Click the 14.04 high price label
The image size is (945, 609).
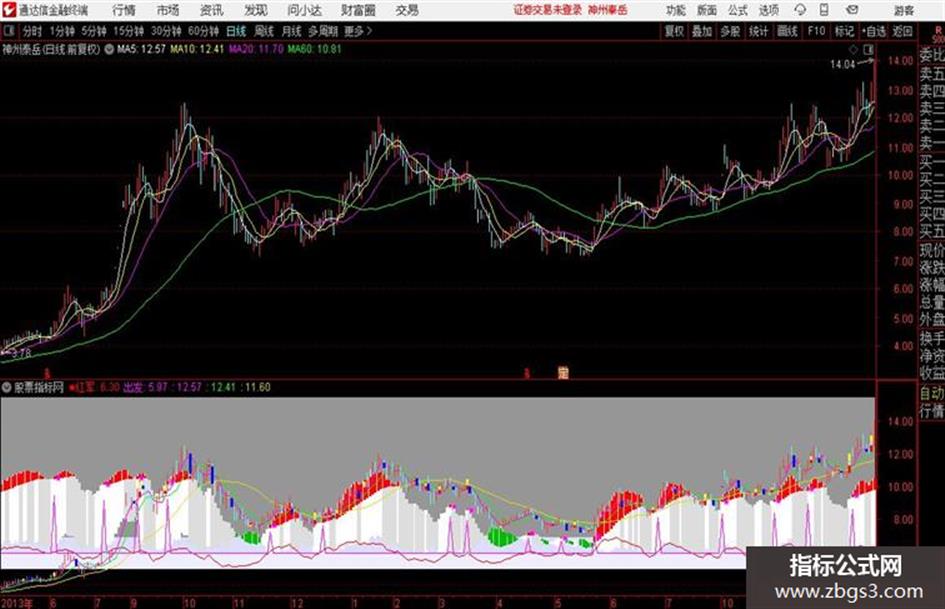[842, 65]
